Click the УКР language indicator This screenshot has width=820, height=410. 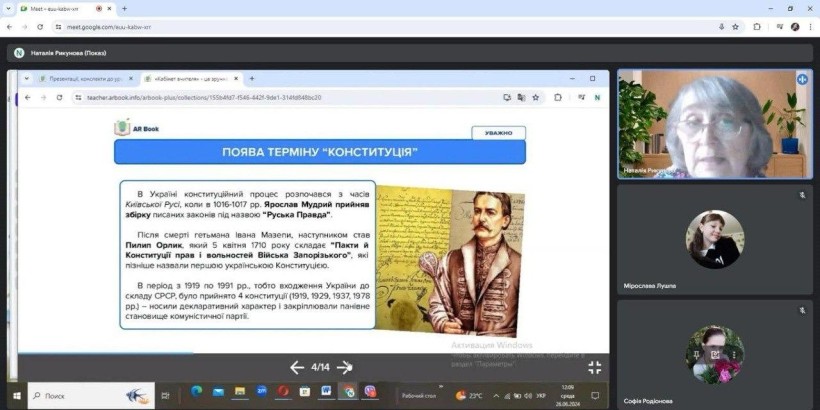pos(541,396)
